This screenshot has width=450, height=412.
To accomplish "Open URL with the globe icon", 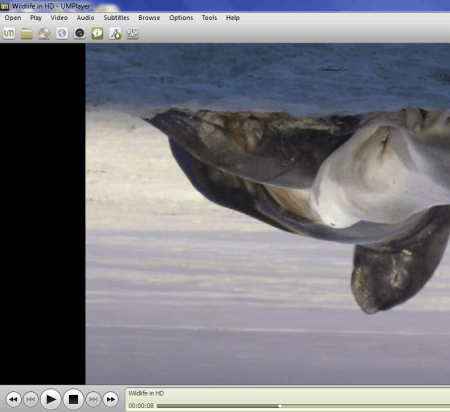I will point(62,33).
